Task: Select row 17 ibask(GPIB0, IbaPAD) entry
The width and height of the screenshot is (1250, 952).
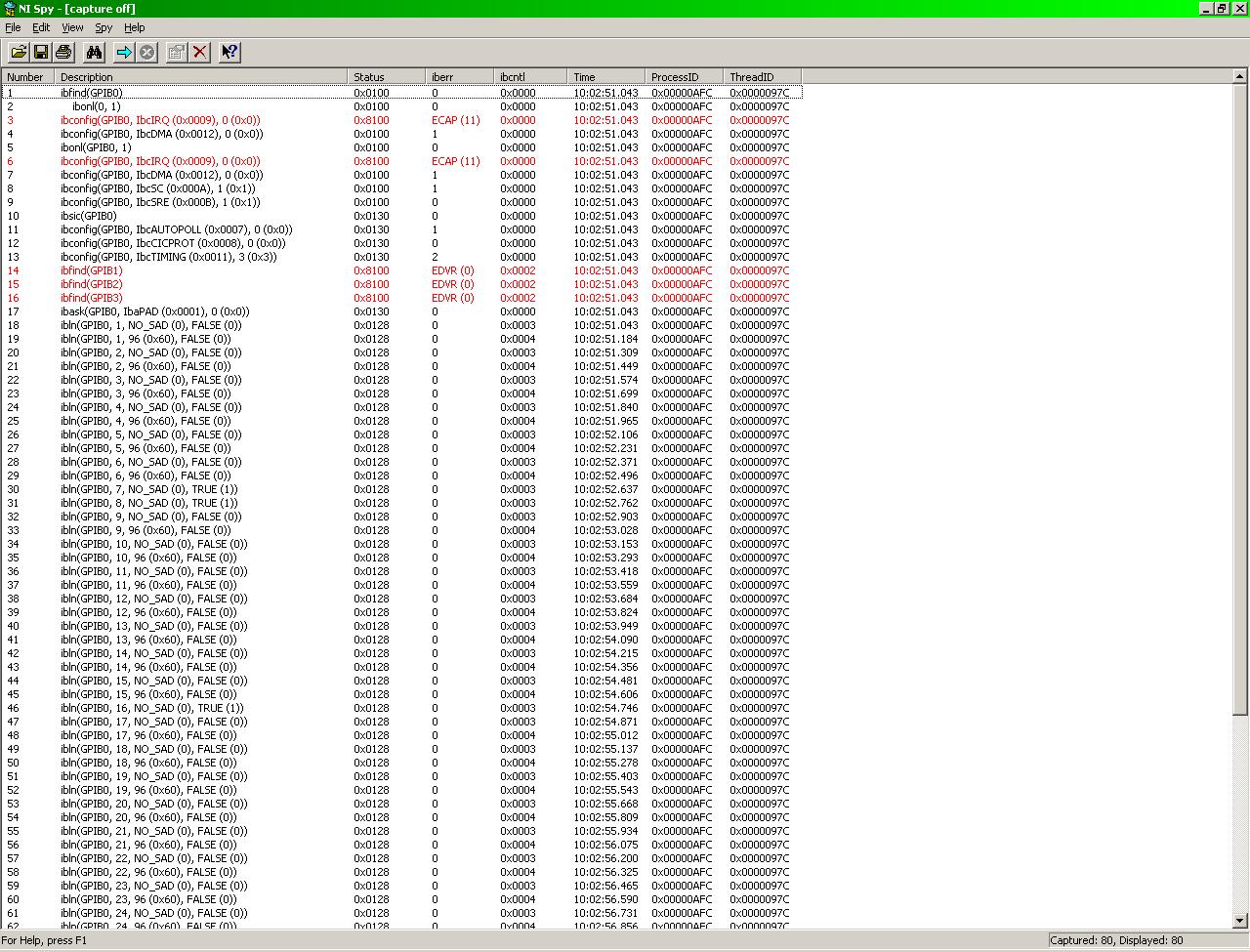Action: pos(154,311)
